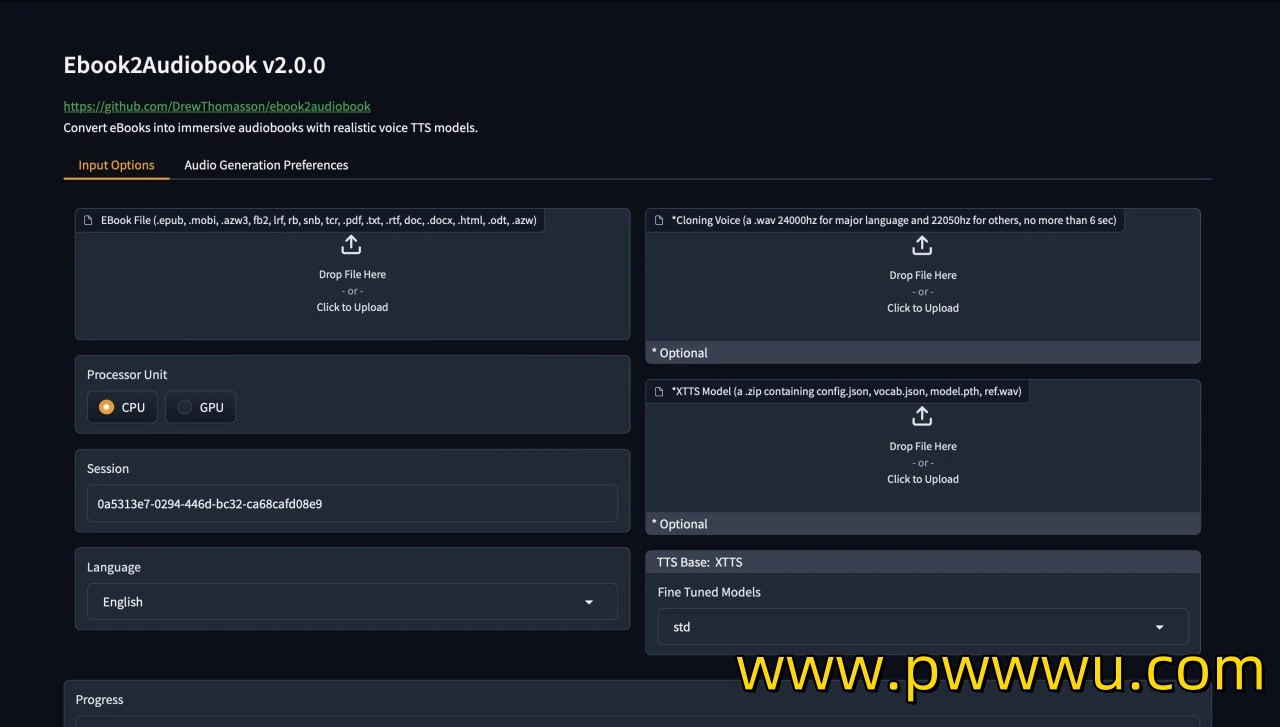The height and width of the screenshot is (727, 1280).
Task: Select the GPU processor unit option
Action: (201, 407)
